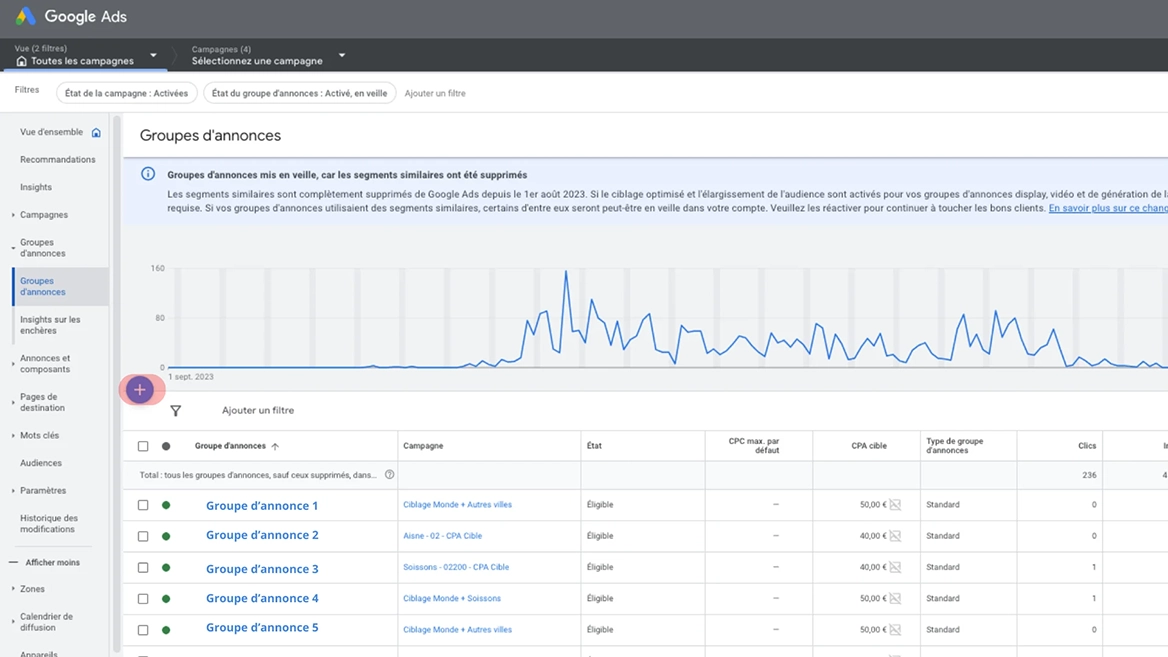Open Historique des modifications

[x=48, y=524]
